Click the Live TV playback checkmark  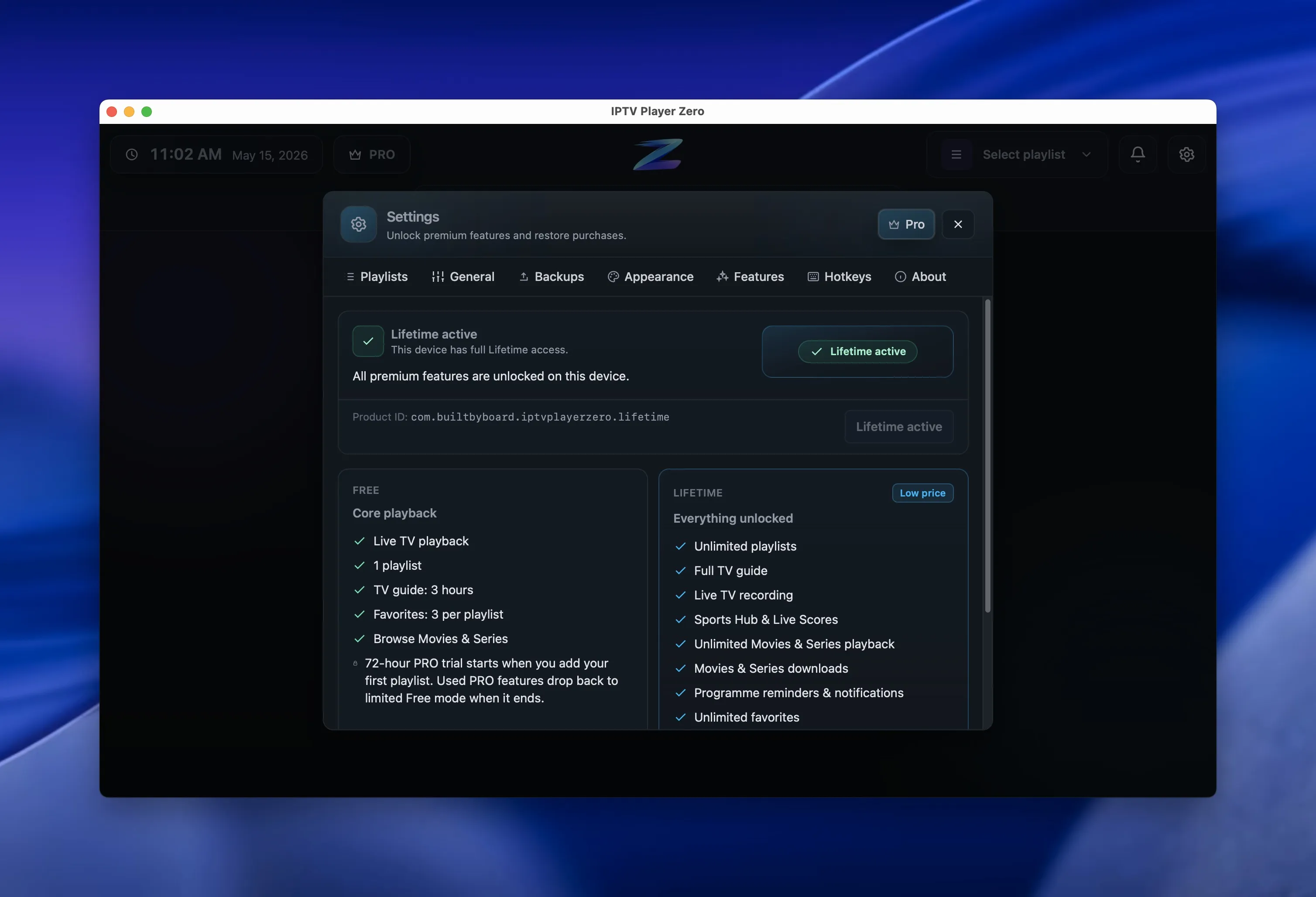pos(359,541)
